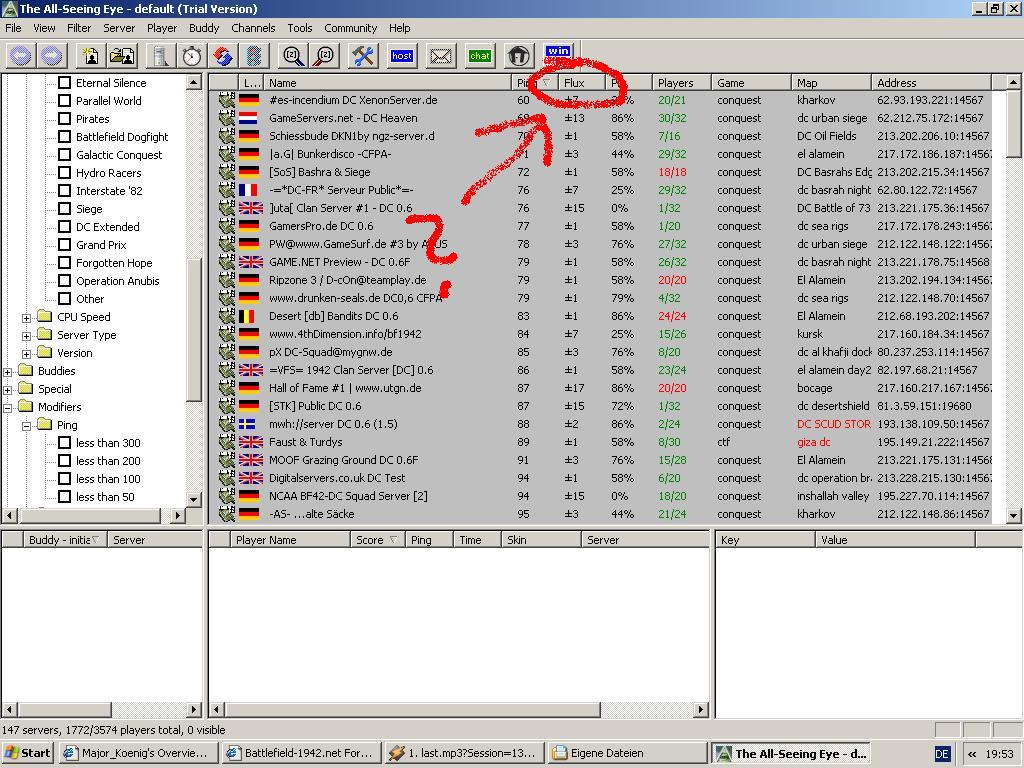1024x768 pixels.
Task: Click the back arrow toolbar icon
Action: coord(21,56)
